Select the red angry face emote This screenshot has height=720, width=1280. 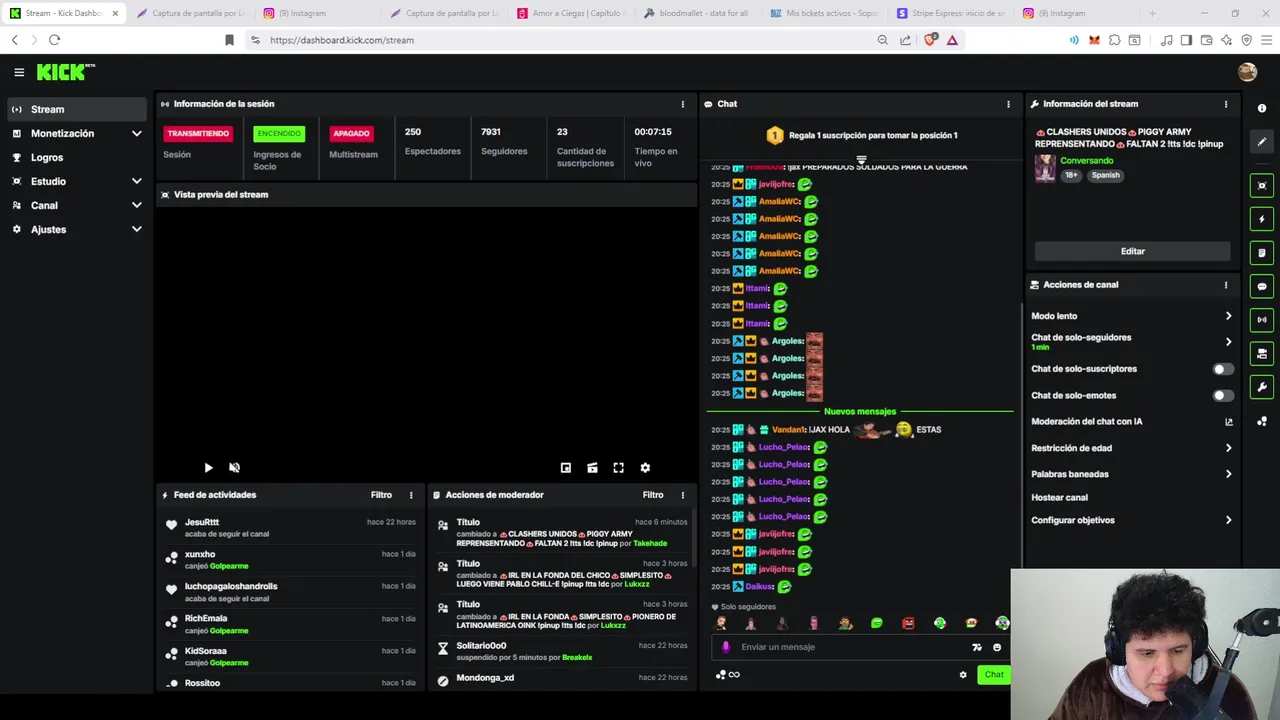point(908,623)
